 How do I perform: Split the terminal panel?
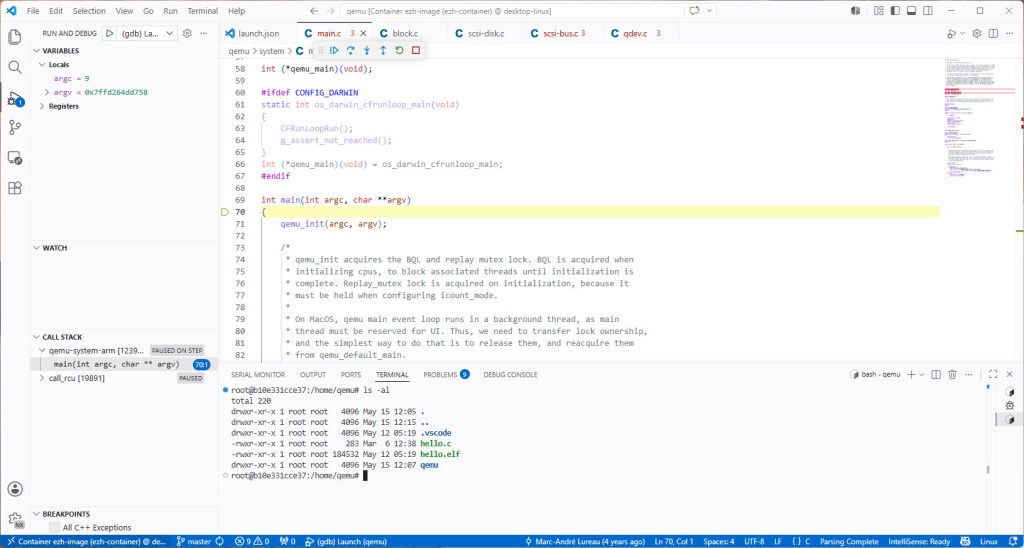point(936,374)
